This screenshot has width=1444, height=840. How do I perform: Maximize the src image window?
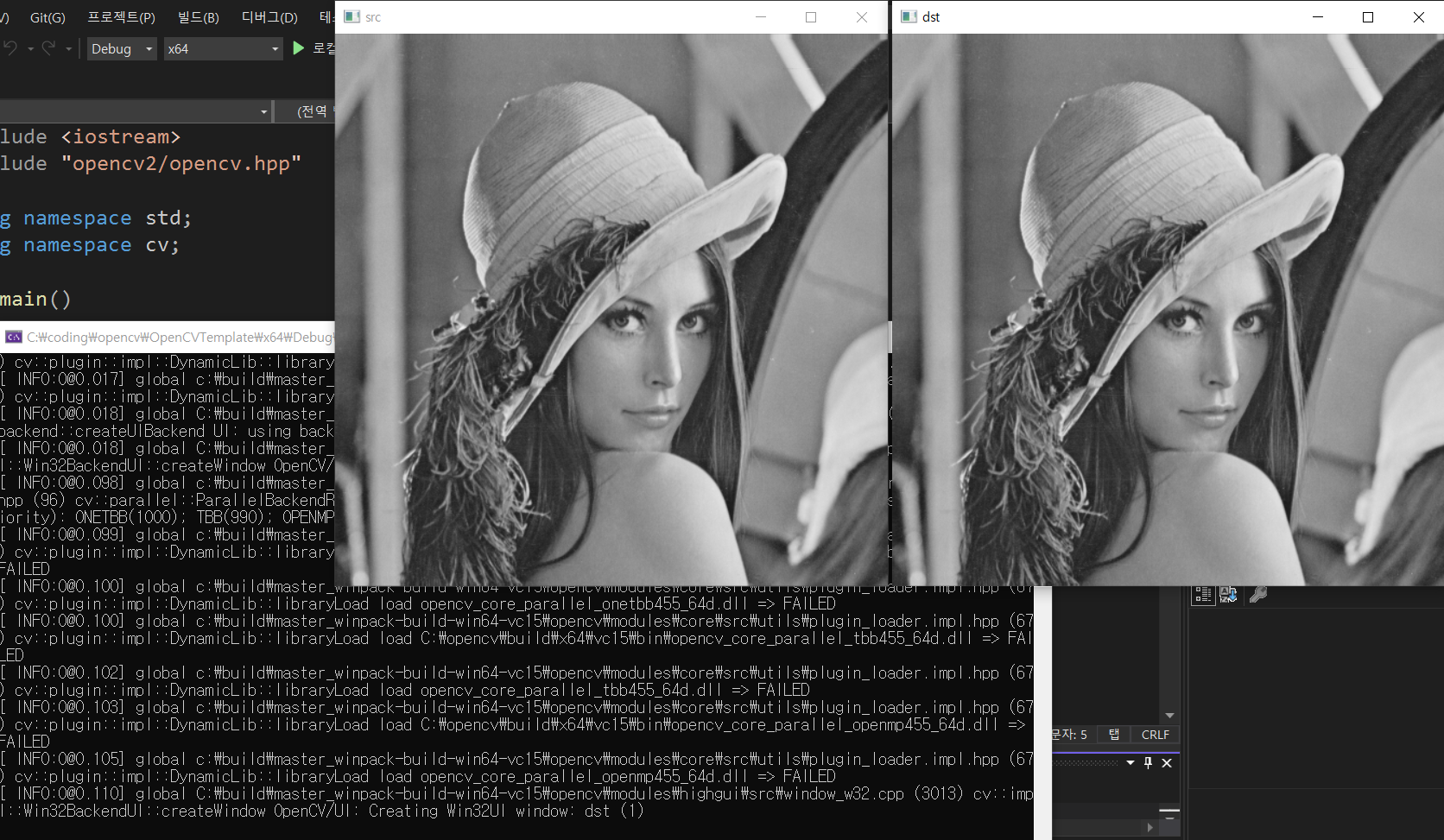(x=811, y=17)
